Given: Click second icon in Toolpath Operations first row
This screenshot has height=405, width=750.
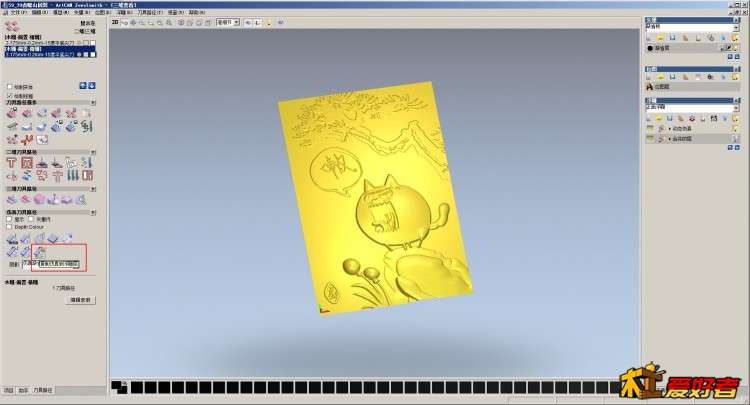Looking at the screenshot, I should pos(27,113).
